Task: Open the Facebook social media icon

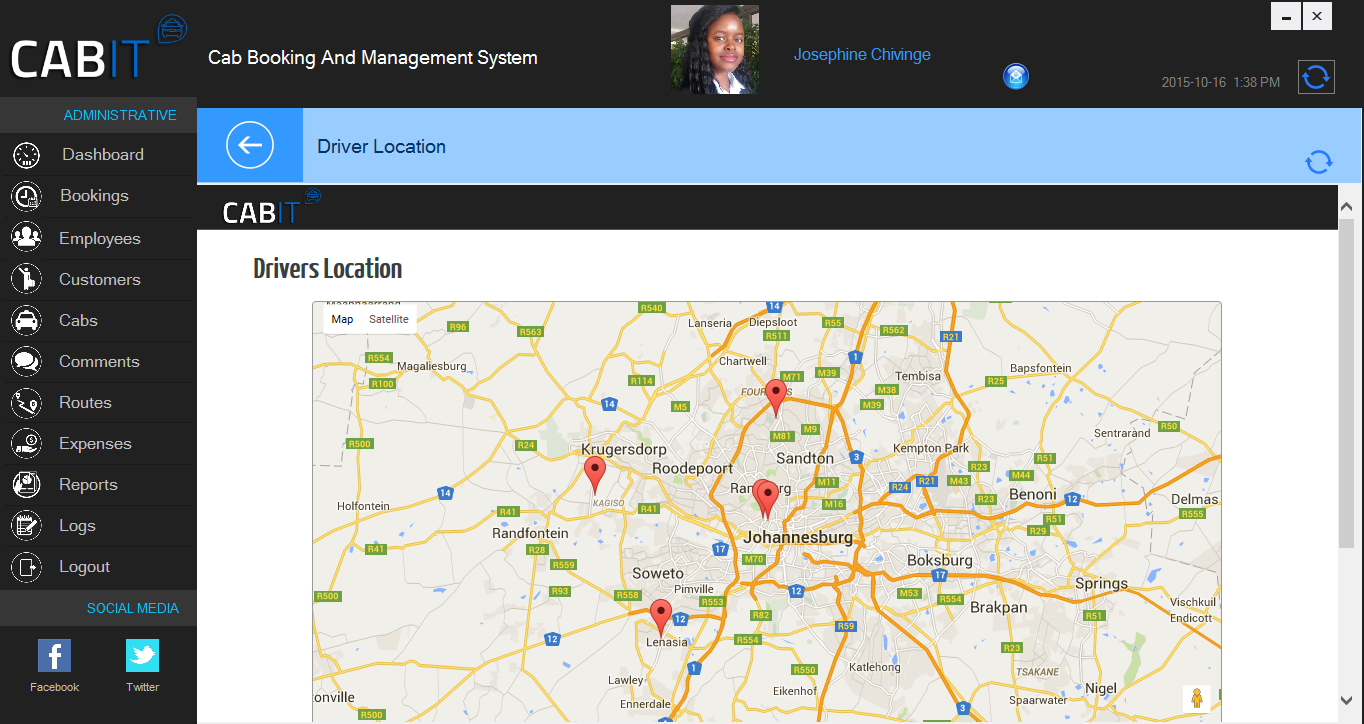Action: pyautogui.click(x=54, y=656)
